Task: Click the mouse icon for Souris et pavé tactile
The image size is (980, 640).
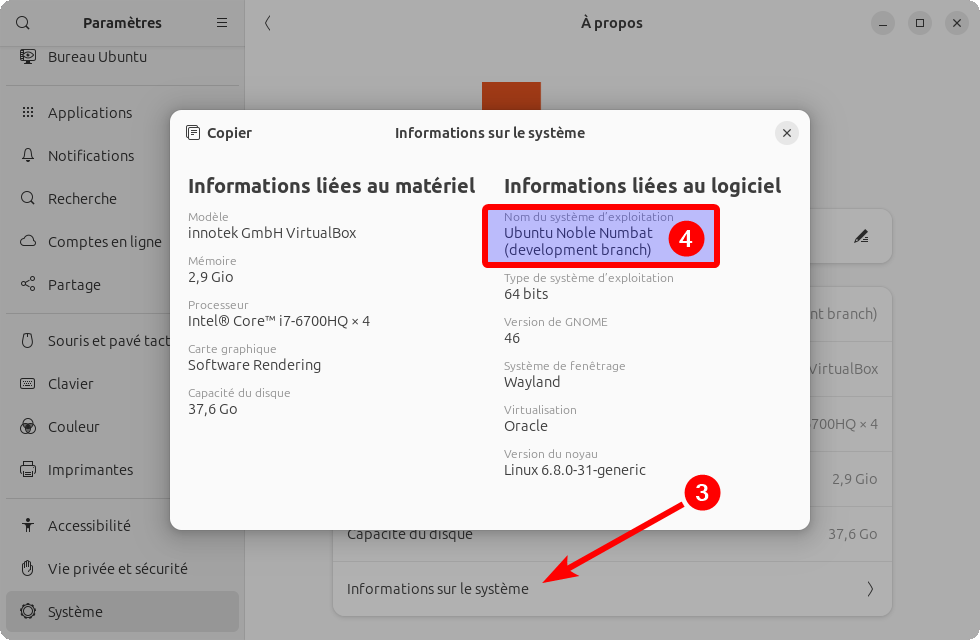Action: tap(28, 341)
